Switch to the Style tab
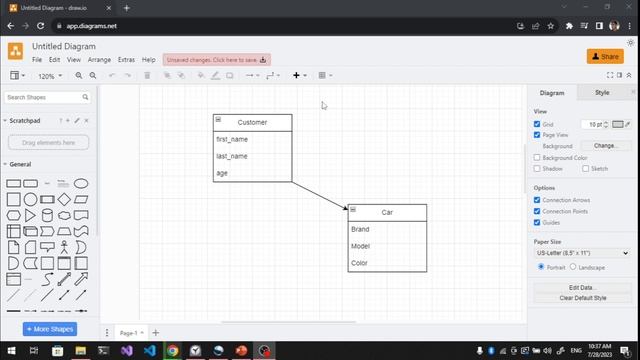 602,93
